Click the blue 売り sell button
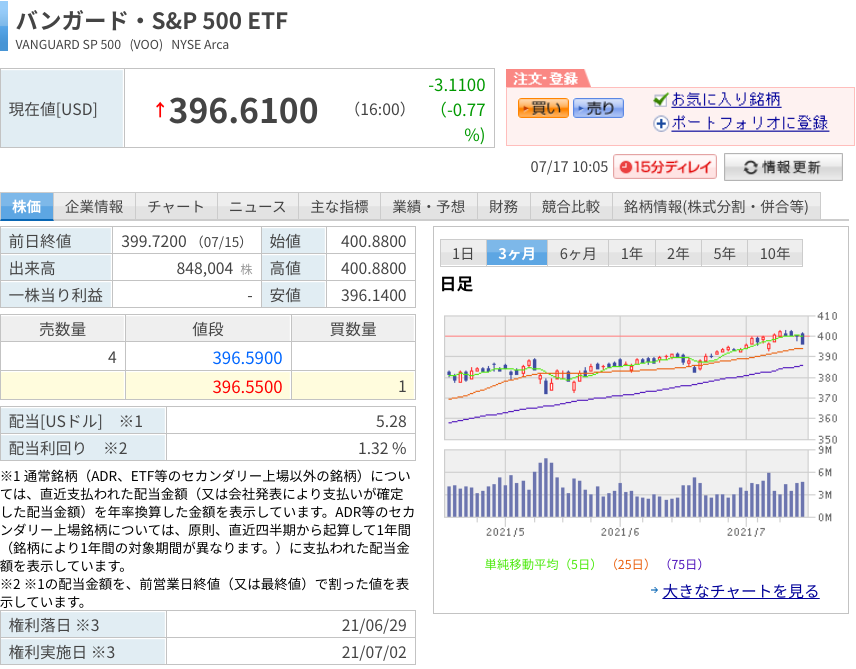Screen dimensions: 856x669 click(598, 108)
